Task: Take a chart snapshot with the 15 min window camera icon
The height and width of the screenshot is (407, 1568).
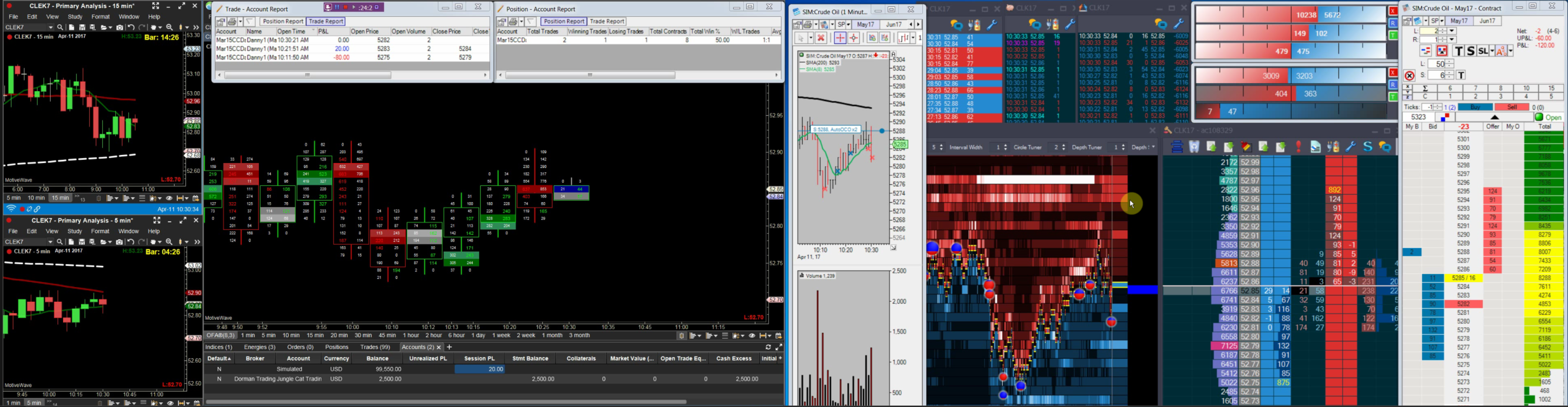Action: pyautogui.click(x=119, y=27)
